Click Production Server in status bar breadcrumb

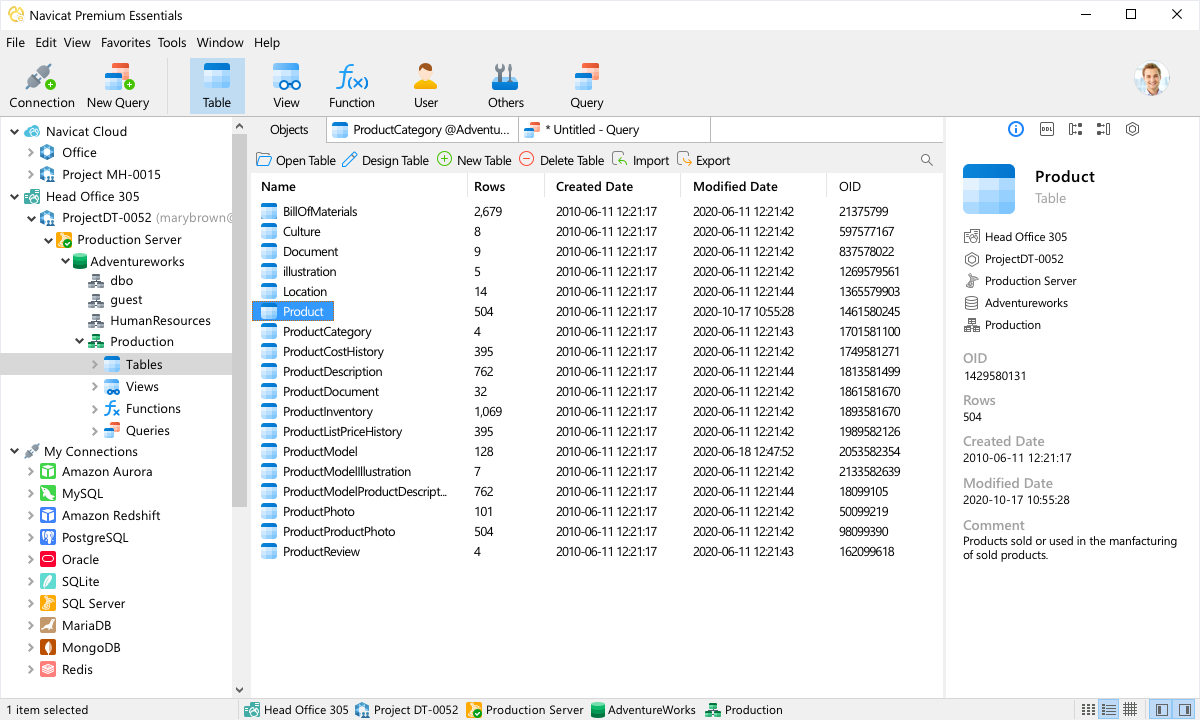pyautogui.click(x=524, y=710)
